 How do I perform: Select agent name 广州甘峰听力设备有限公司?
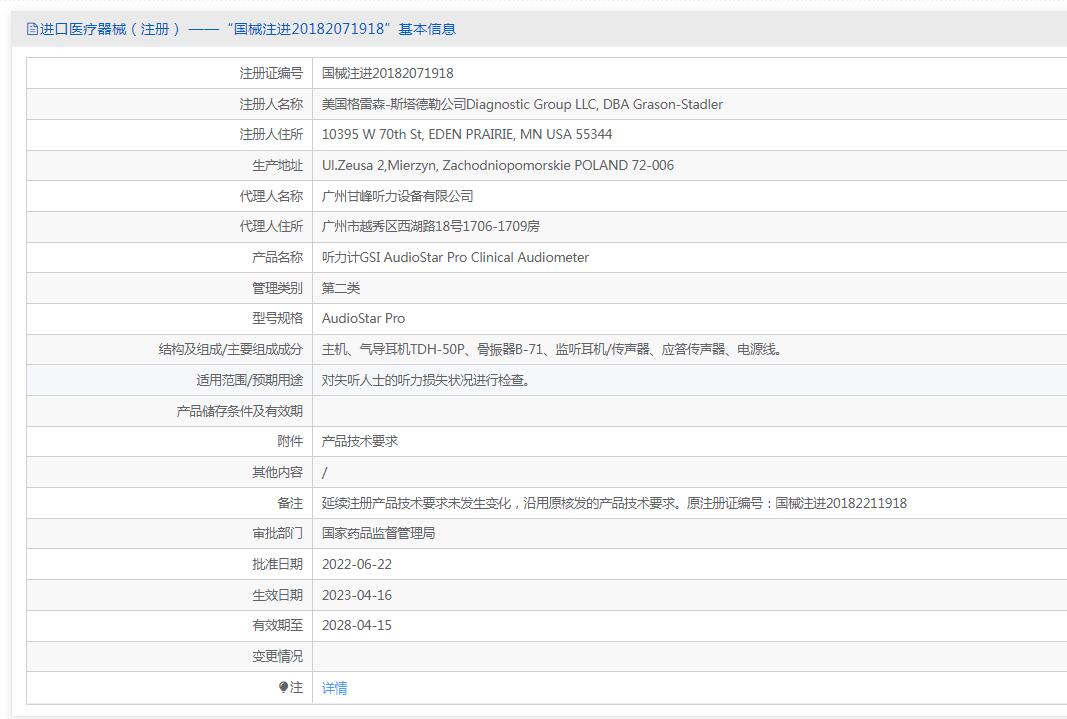397,196
